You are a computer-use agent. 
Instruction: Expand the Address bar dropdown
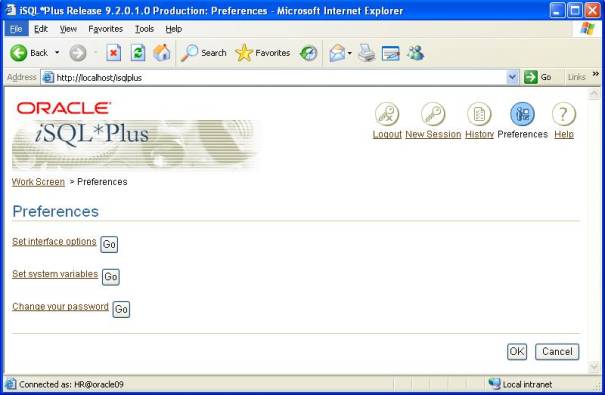[x=512, y=77]
